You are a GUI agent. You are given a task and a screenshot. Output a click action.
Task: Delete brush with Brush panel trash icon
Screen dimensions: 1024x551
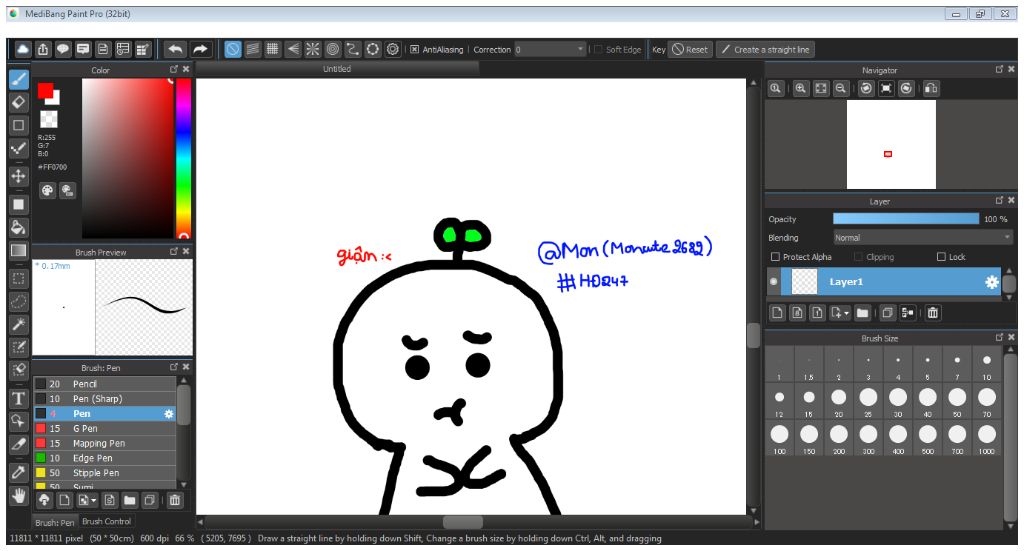click(x=174, y=500)
